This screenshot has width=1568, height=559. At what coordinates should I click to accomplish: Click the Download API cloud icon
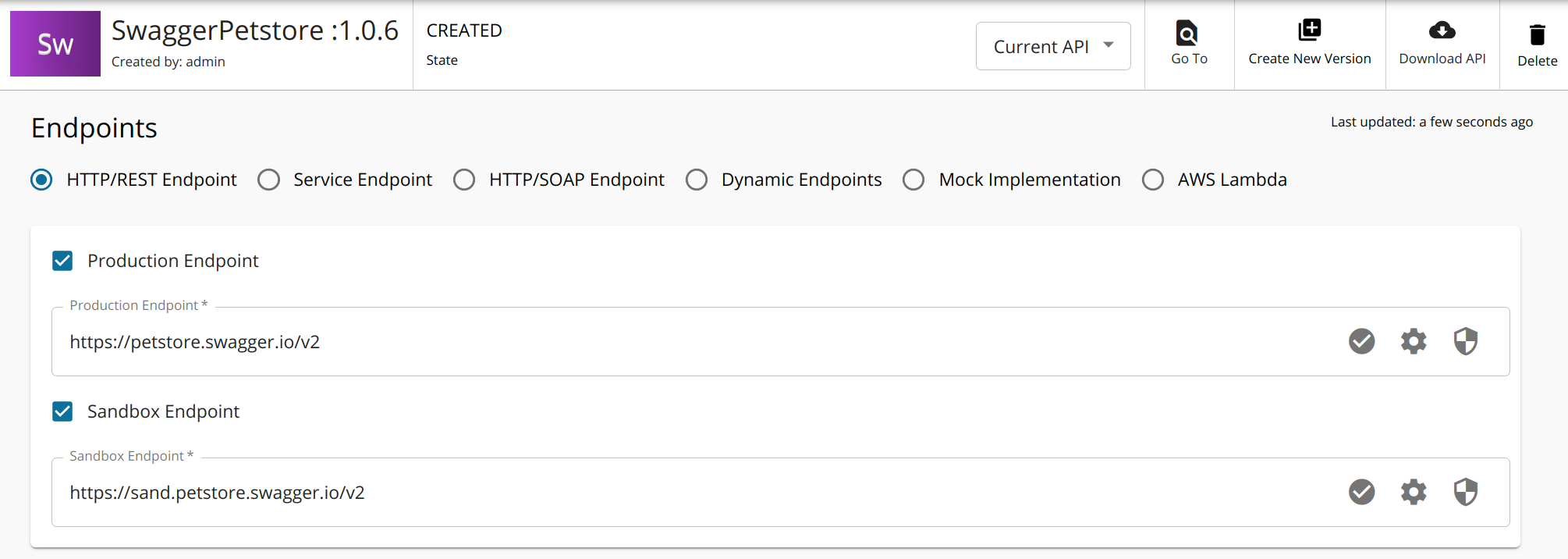pyautogui.click(x=1442, y=31)
